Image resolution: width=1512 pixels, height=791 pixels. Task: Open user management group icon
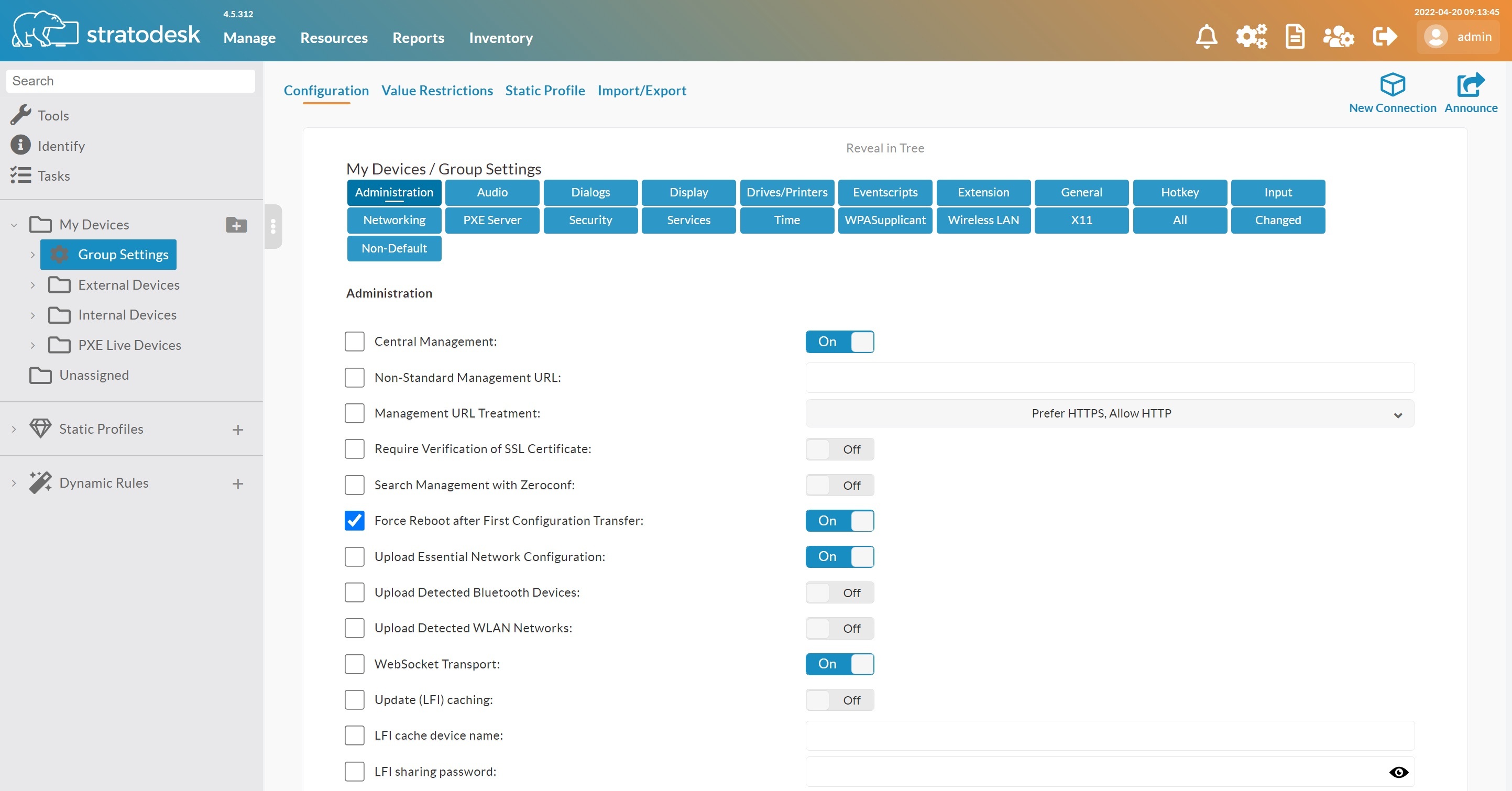pos(1338,36)
